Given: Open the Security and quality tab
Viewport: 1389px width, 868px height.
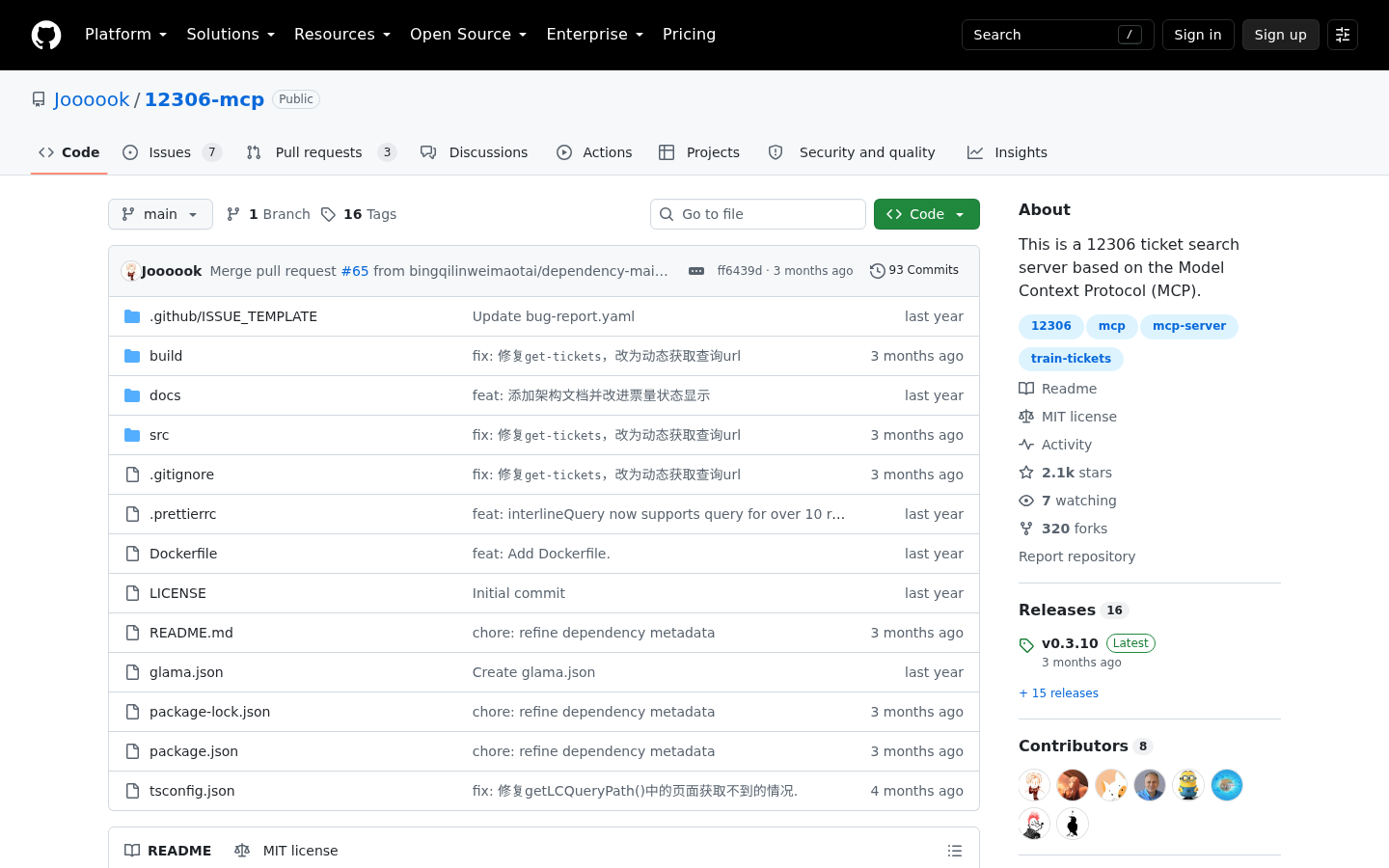Looking at the screenshot, I should point(852,152).
